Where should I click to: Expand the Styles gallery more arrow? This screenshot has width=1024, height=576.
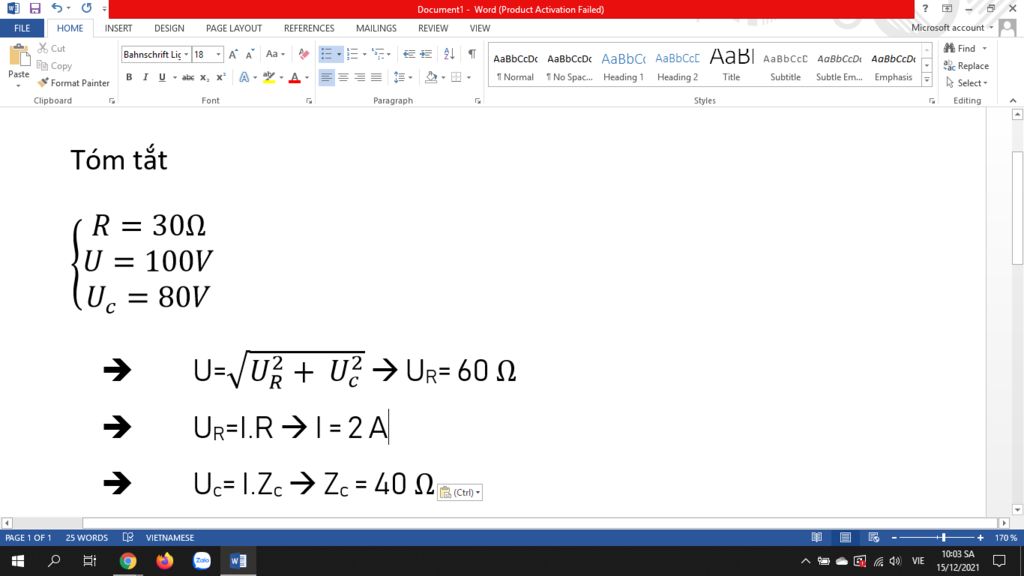pyautogui.click(x=927, y=80)
